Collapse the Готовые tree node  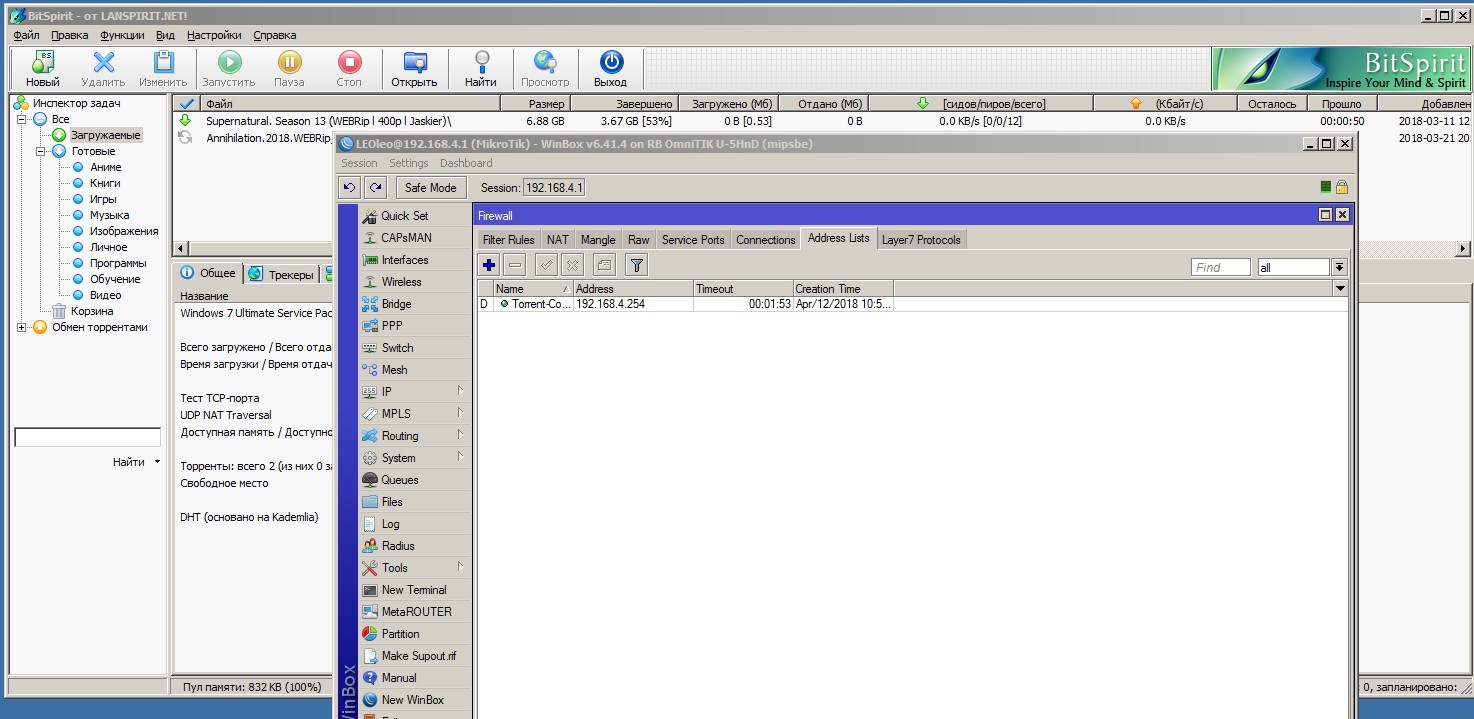tap(41, 151)
